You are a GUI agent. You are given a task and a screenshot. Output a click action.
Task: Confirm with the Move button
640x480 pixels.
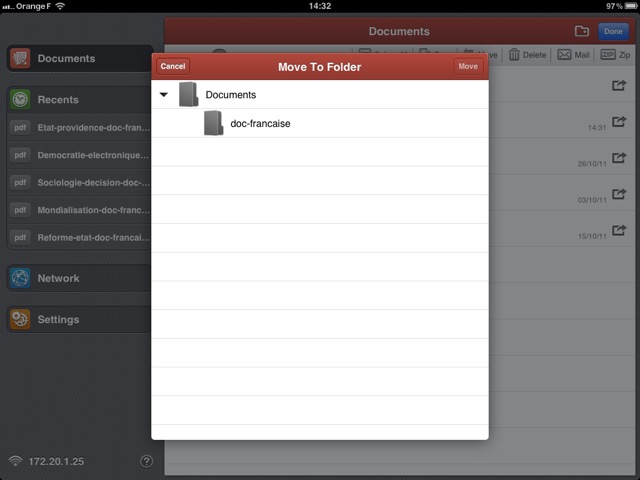click(467, 67)
